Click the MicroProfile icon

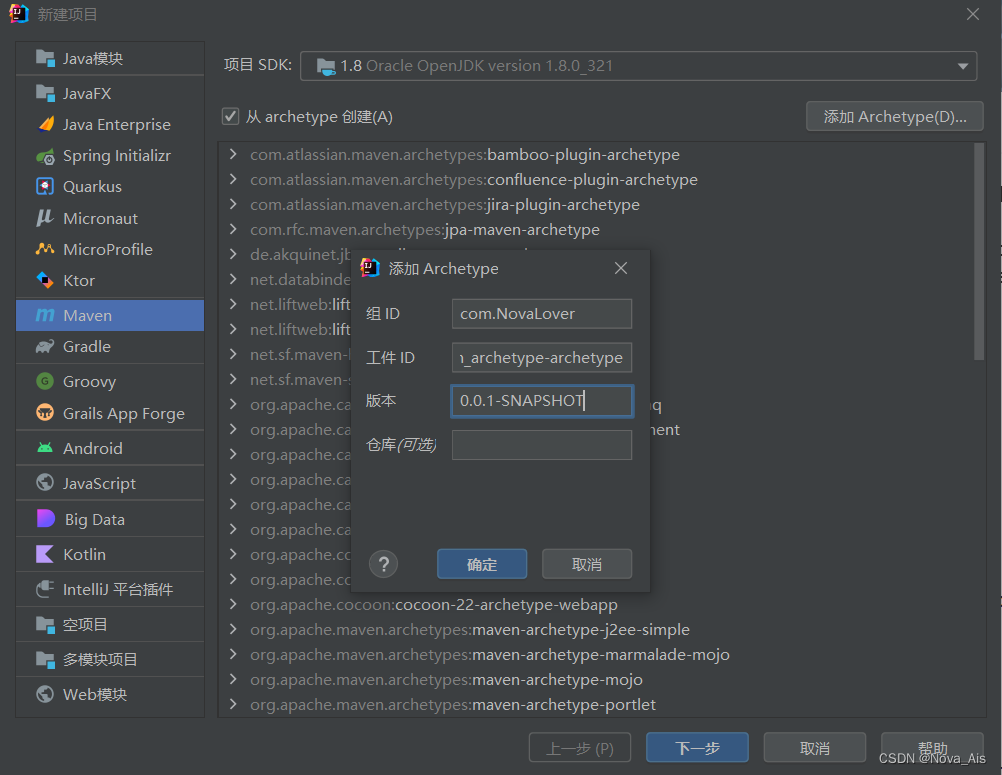(45, 249)
